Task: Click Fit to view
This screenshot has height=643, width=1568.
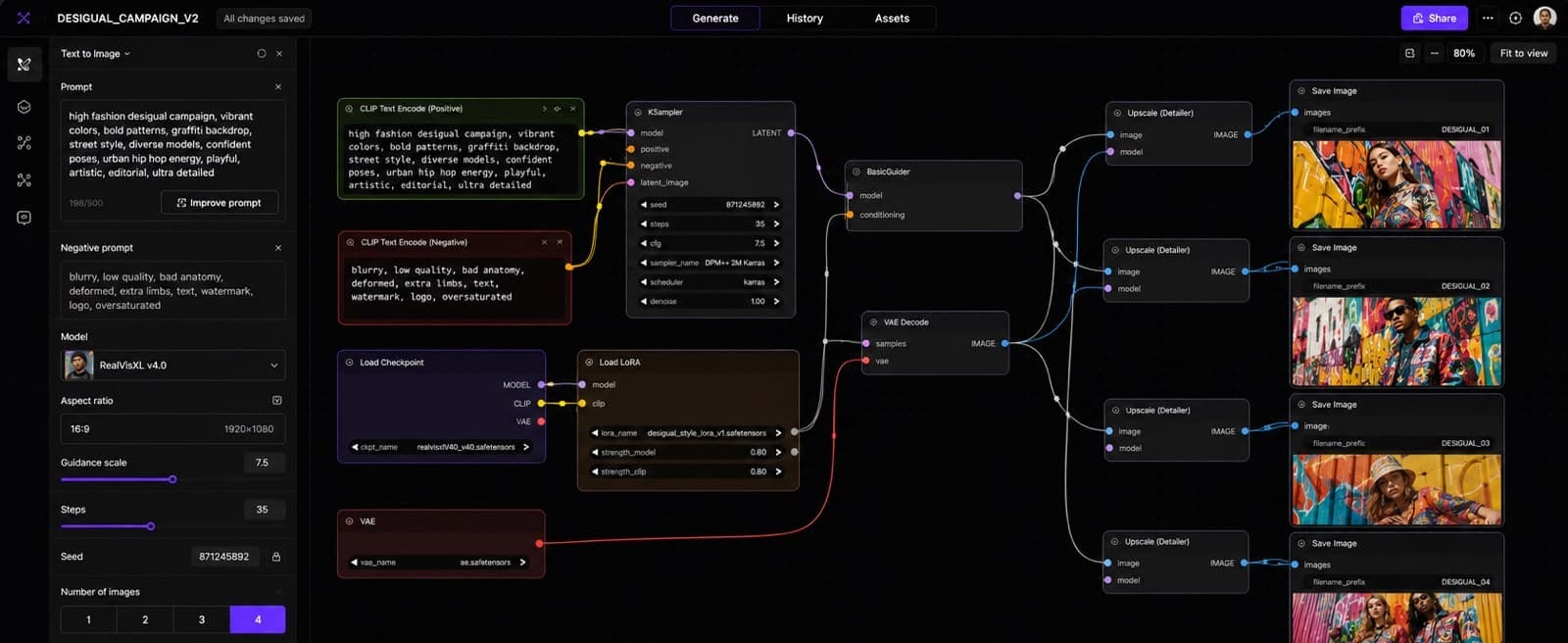Action: (1524, 53)
